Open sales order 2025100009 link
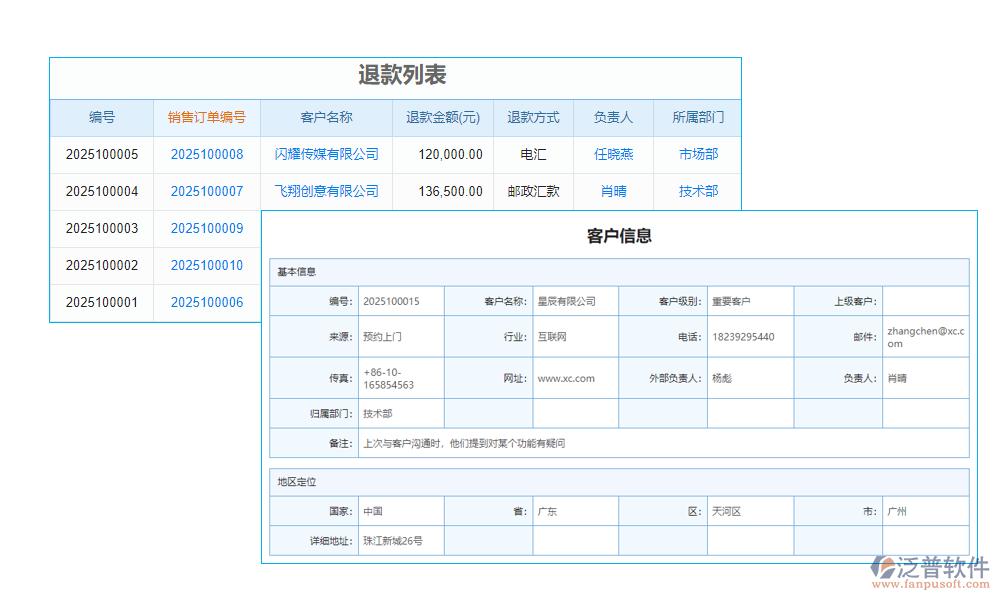 pyautogui.click(x=207, y=228)
